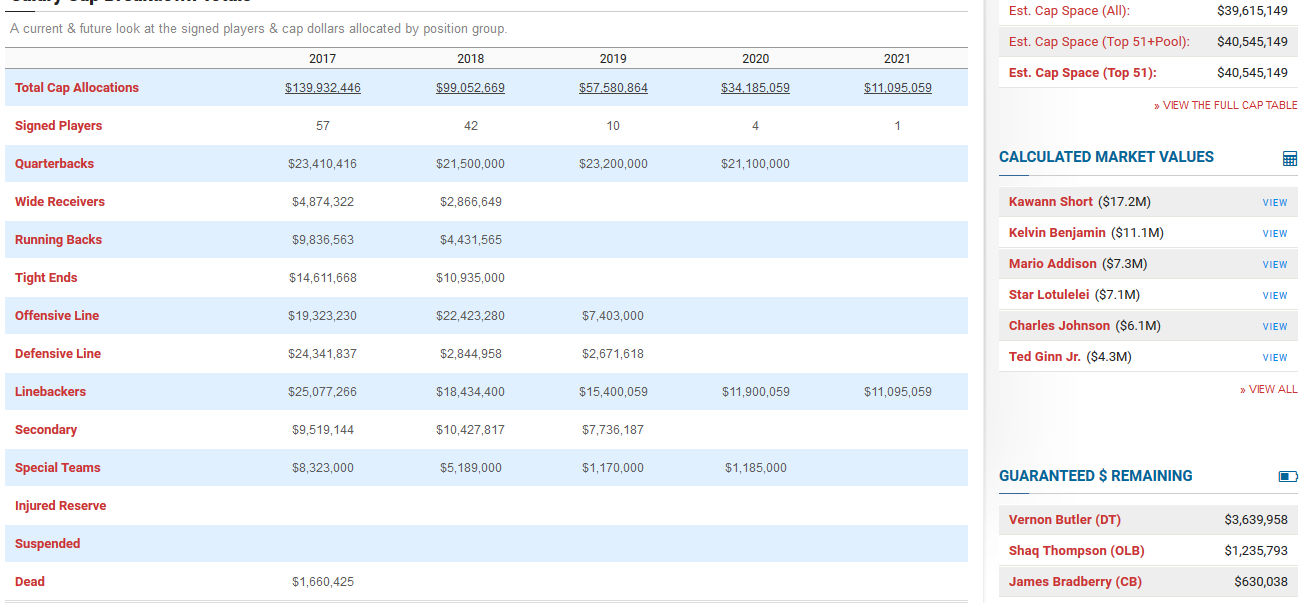Image resolution: width=1305 pixels, height=603 pixels.
Task: Click the battery icon beside Guaranteed $ Remaining
Action: click(x=1288, y=477)
